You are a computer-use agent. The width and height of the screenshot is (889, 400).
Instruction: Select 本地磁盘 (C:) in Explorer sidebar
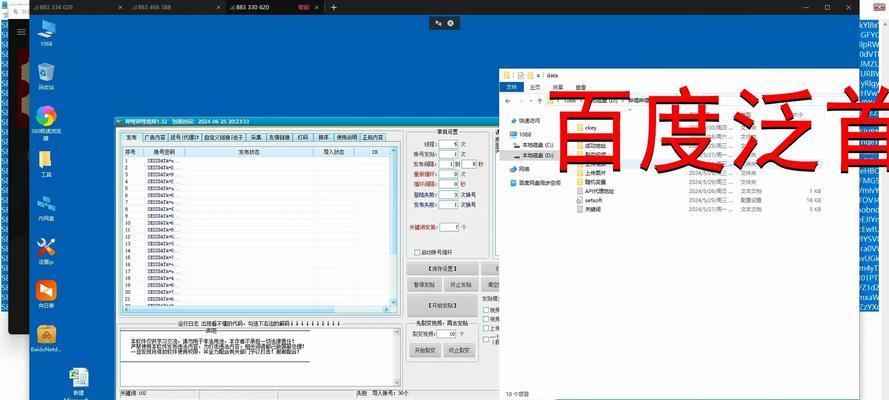532,145
